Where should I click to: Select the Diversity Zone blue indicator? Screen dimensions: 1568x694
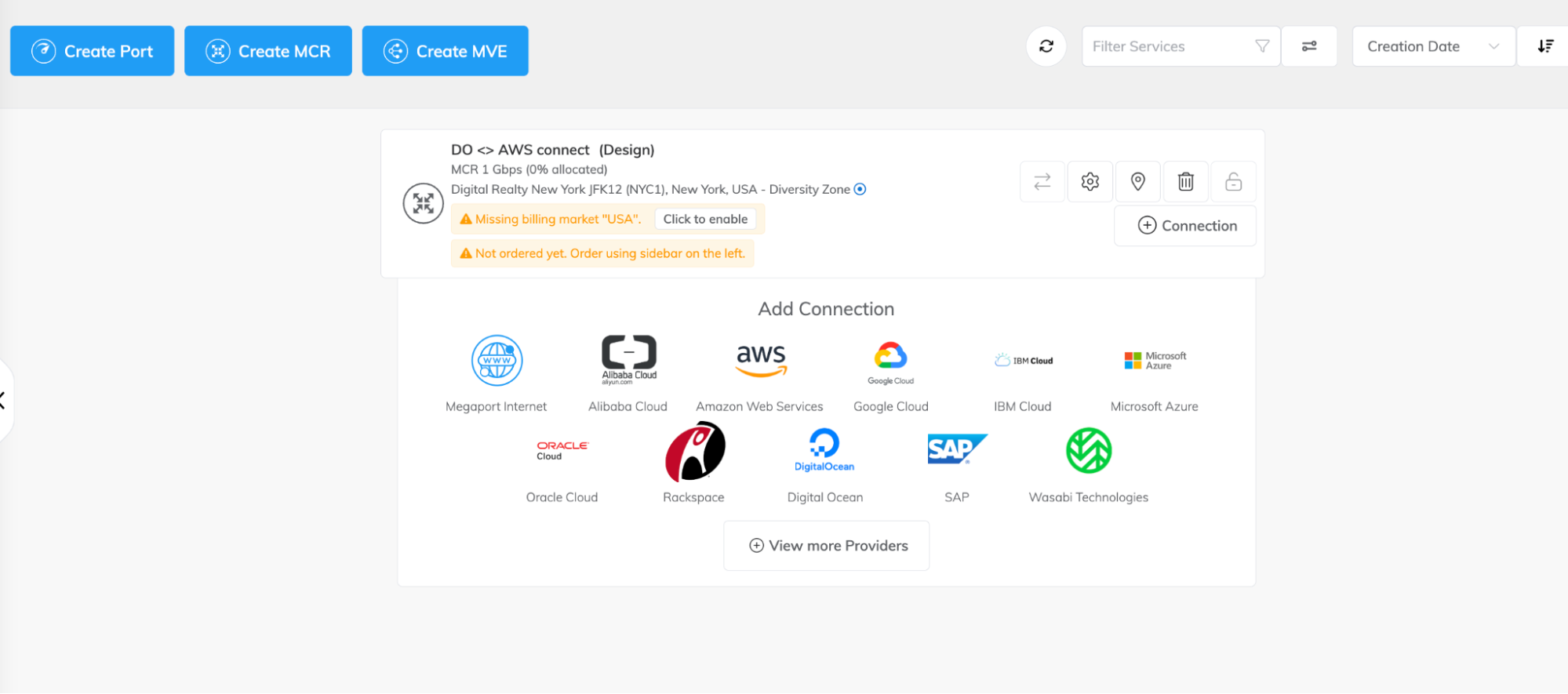click(860, 189)
